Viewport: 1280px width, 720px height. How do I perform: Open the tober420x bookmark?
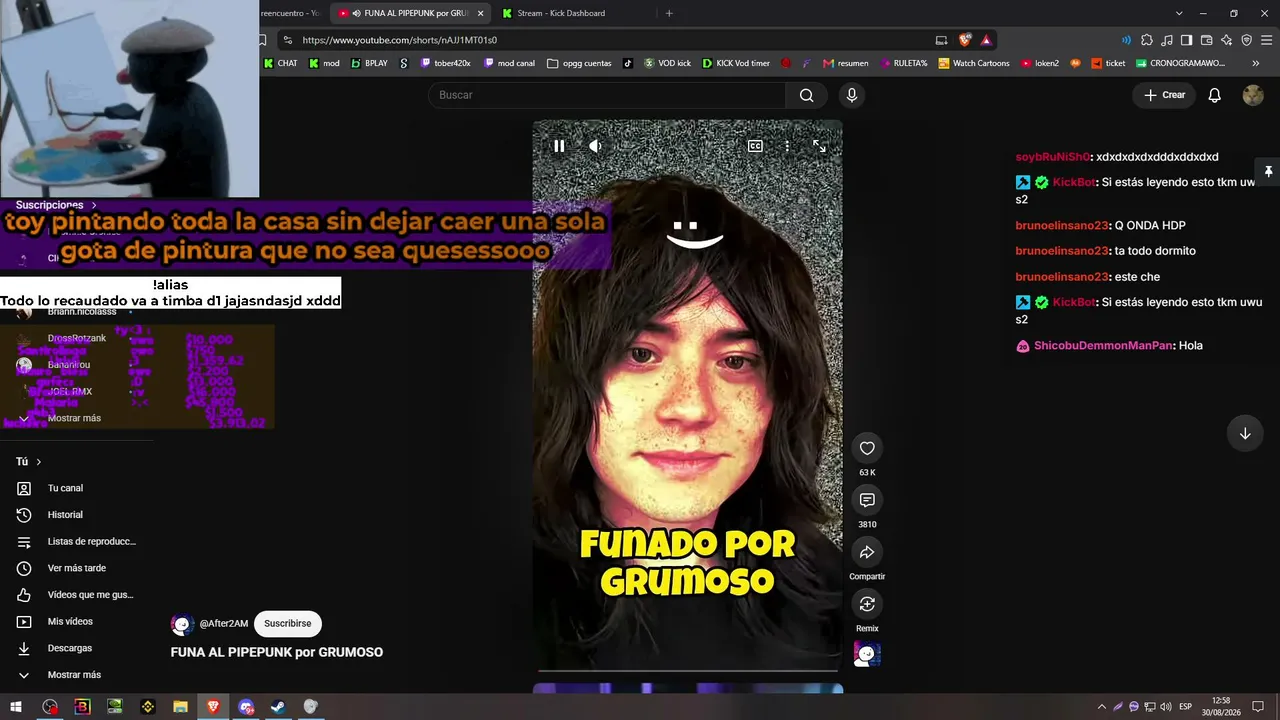pos(445,63)
